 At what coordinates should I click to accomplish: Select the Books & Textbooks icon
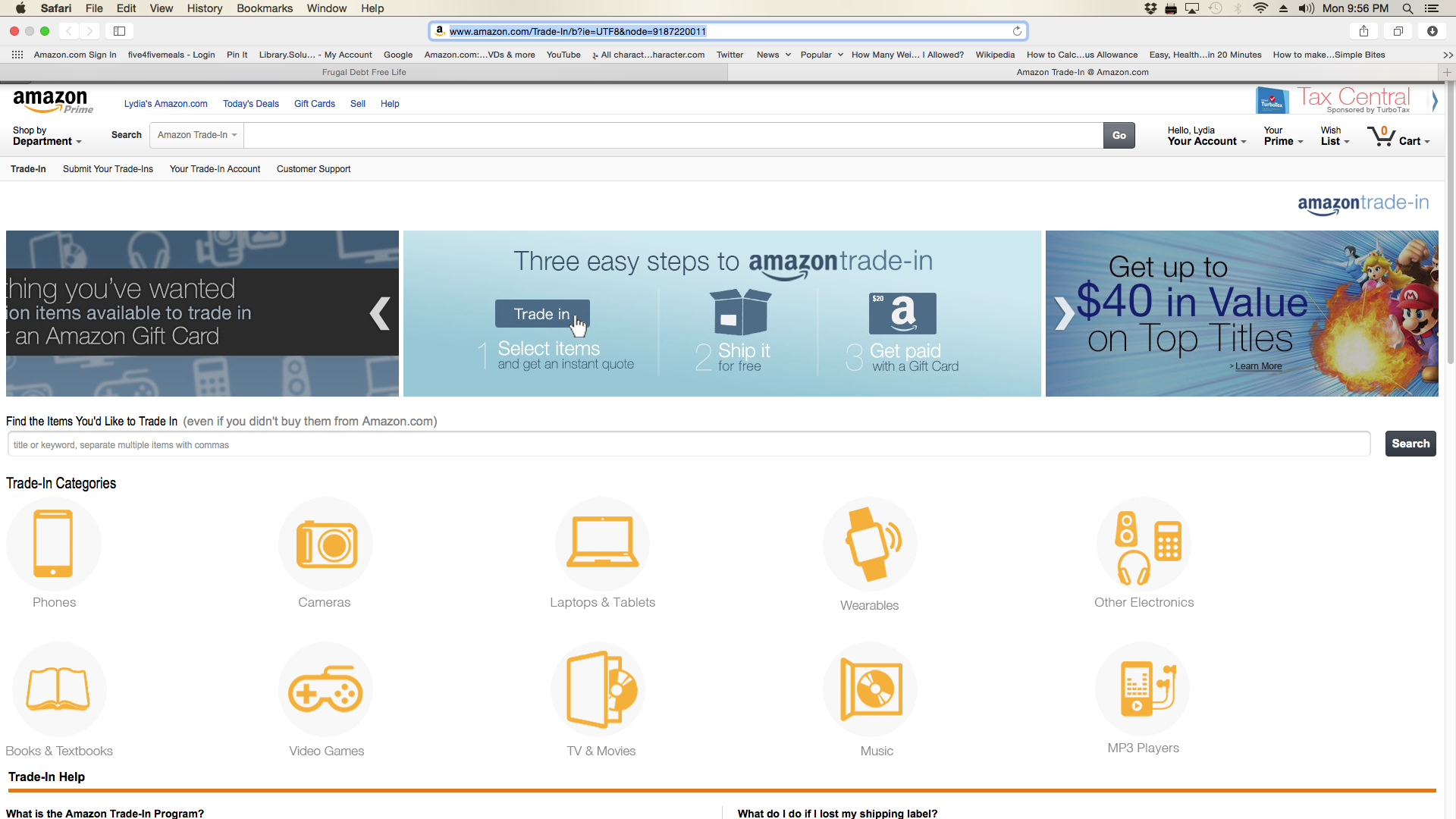[x=58, y=689]
